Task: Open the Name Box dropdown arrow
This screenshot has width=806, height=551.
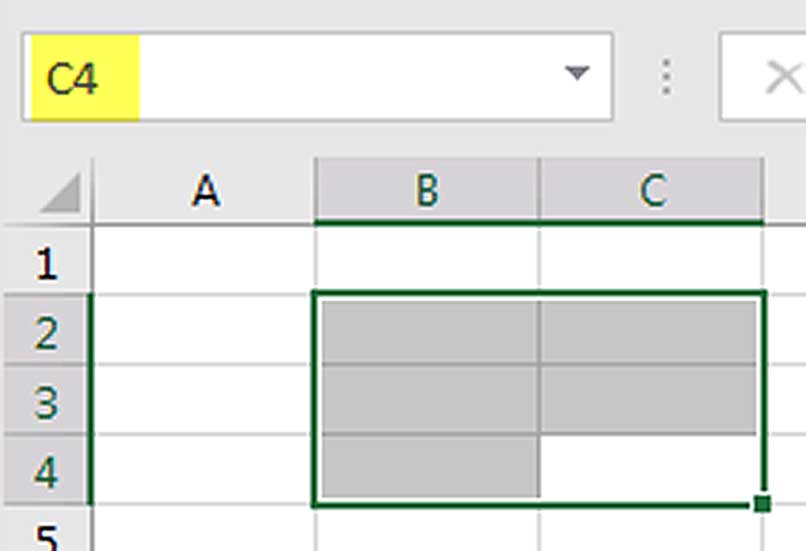Action: tap(576, 74)
